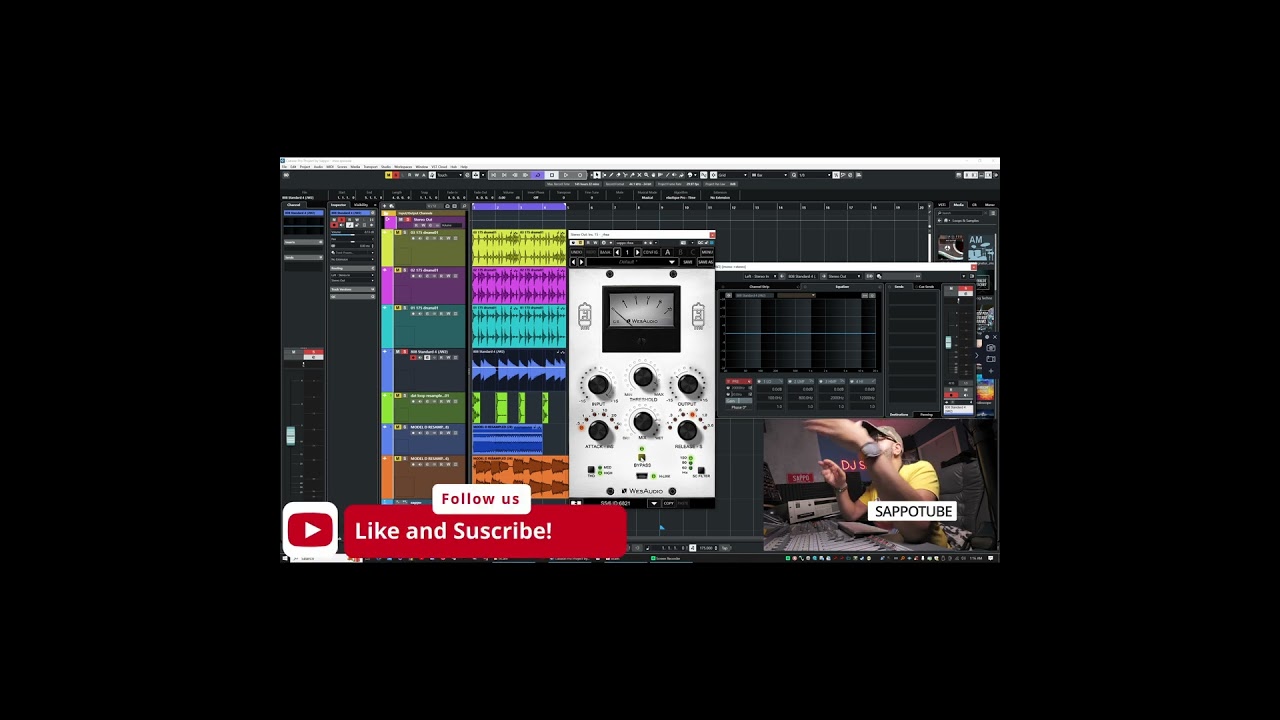Select the Mute X tool
This screenshot has width=1280, height=720.
639,175
